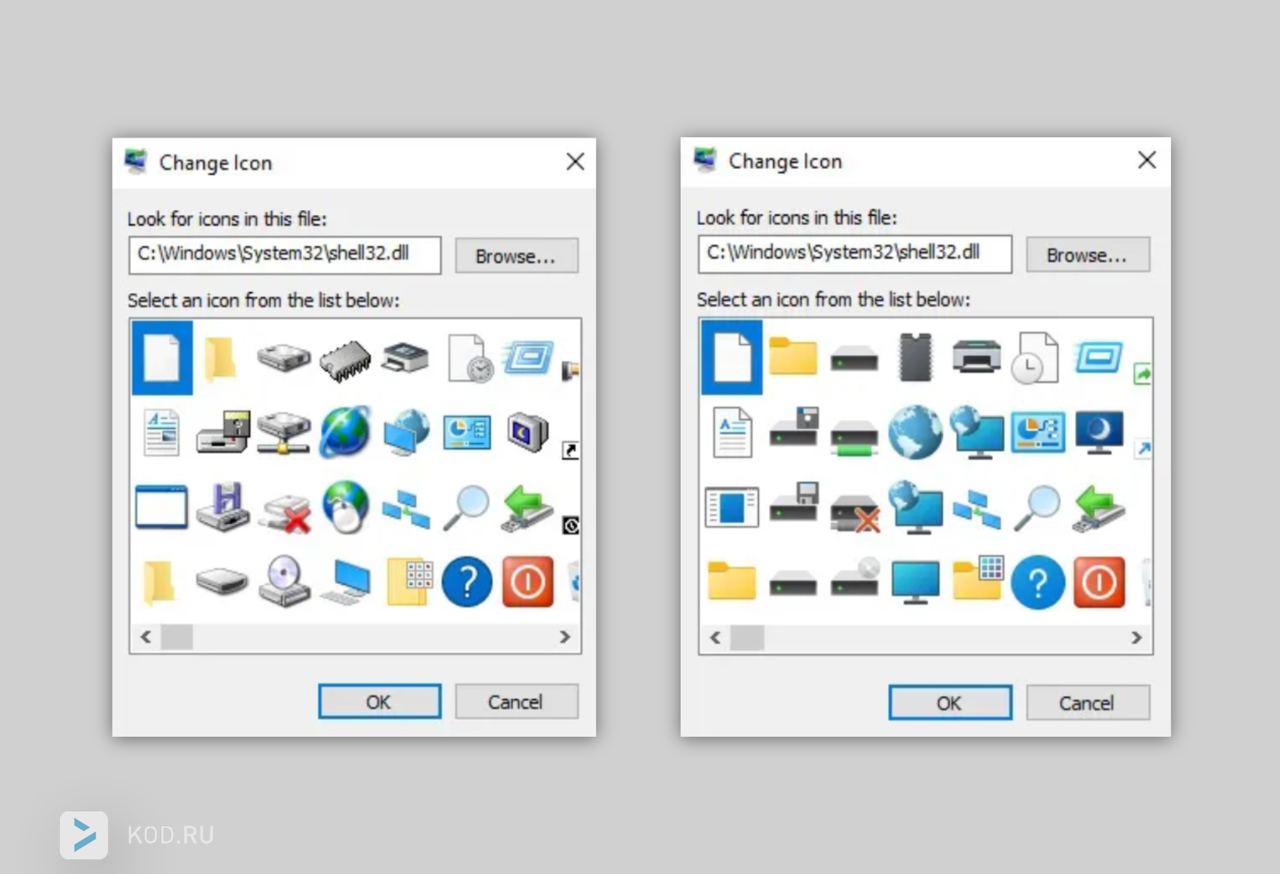This screenshot has width=1280, height=874.
Task: Select highlighted blank document in left dialog
Action: (162, 358)
